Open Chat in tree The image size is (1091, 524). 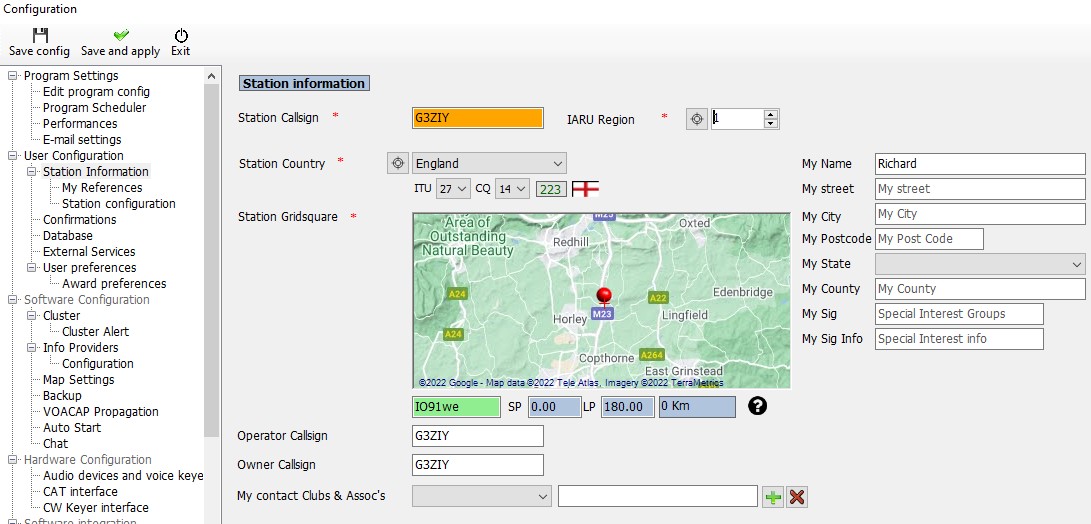[56, 443]
